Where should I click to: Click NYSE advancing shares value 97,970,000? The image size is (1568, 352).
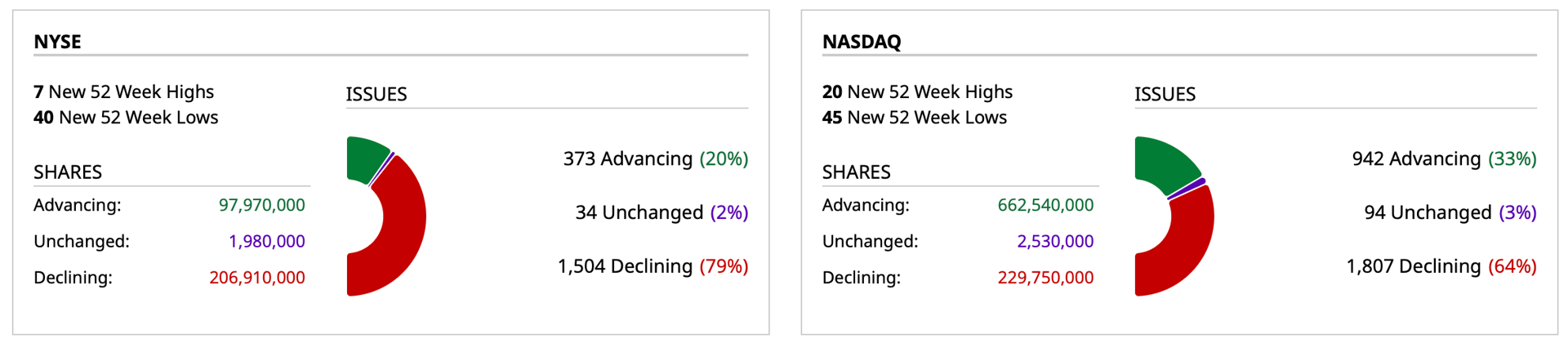pos(261,205)
